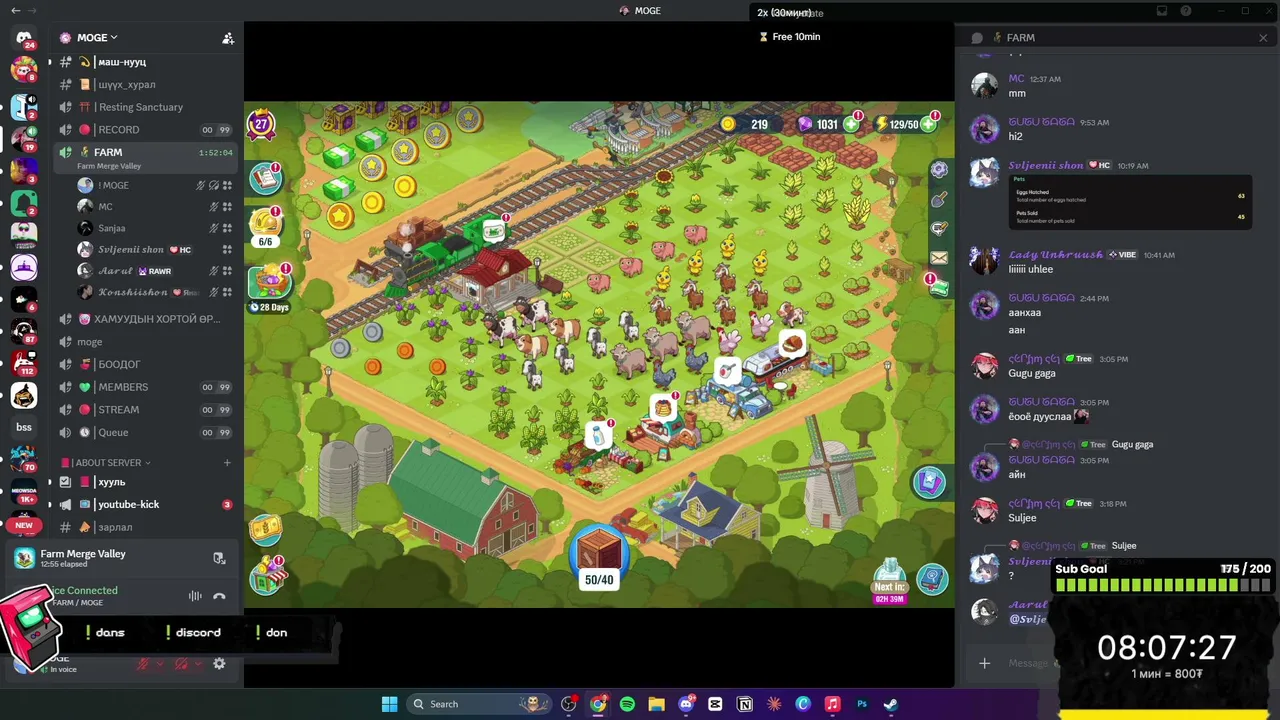This screenshot has height=720, width=1280.
Task: Open the youtube-kick channel
Action: pyautogui.click(x=146, y=505)
